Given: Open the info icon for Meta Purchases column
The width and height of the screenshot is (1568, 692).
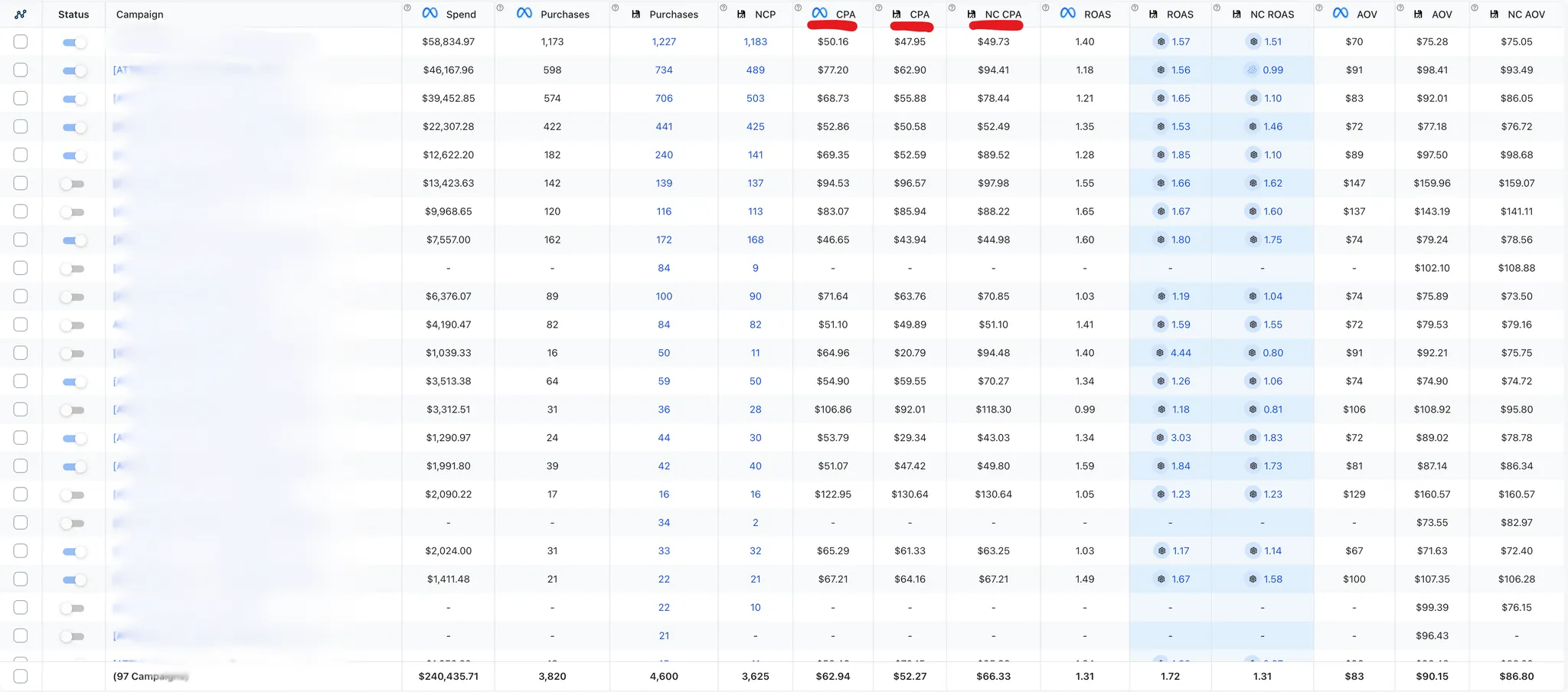Looking at the screenshot, I should coord(500,8).
